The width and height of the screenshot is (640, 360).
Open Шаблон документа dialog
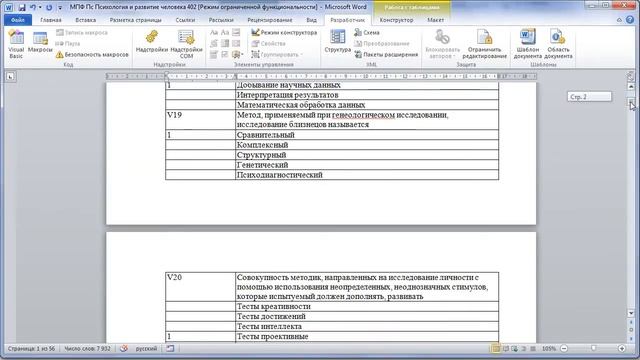pyautogui.click(x=527, y=44)
